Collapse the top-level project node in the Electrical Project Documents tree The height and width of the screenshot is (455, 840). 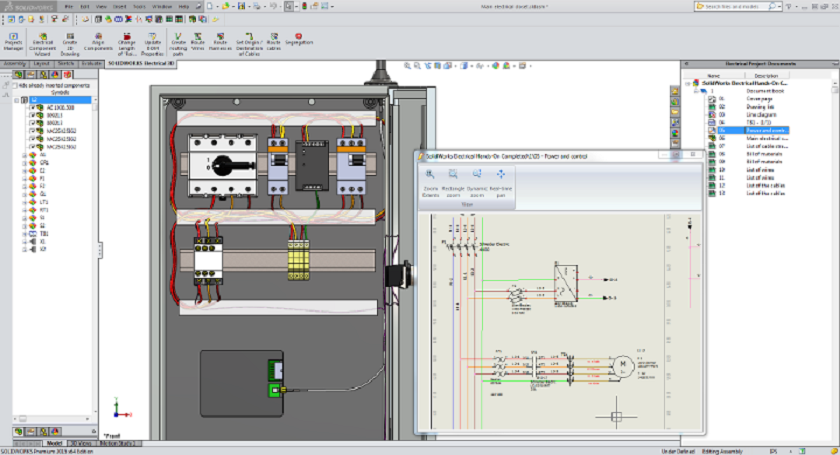pyautogui.click(x=688, y=83)
